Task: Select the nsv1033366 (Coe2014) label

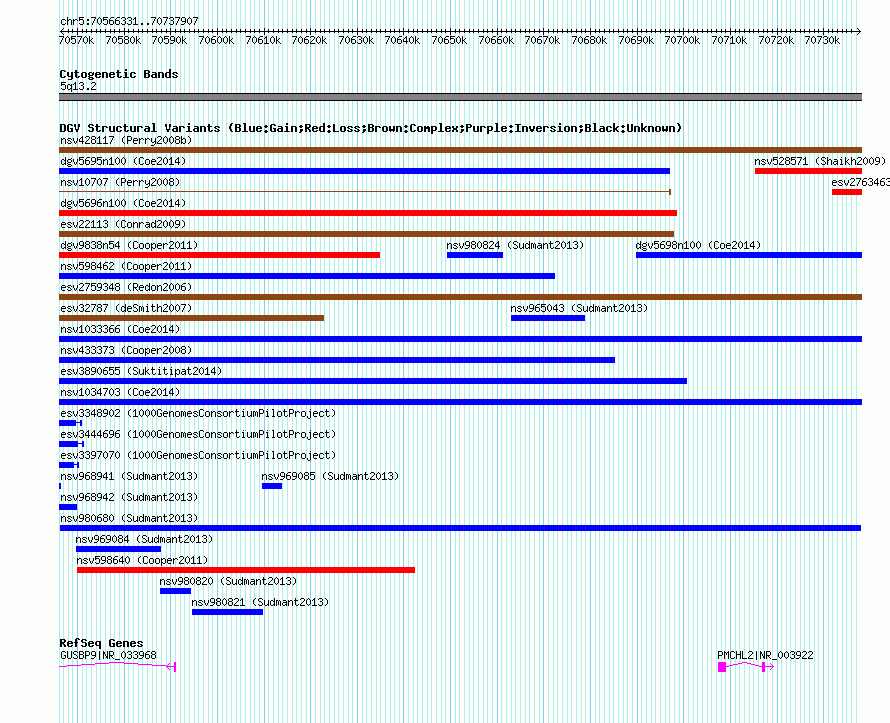Action: pos(120,329)
